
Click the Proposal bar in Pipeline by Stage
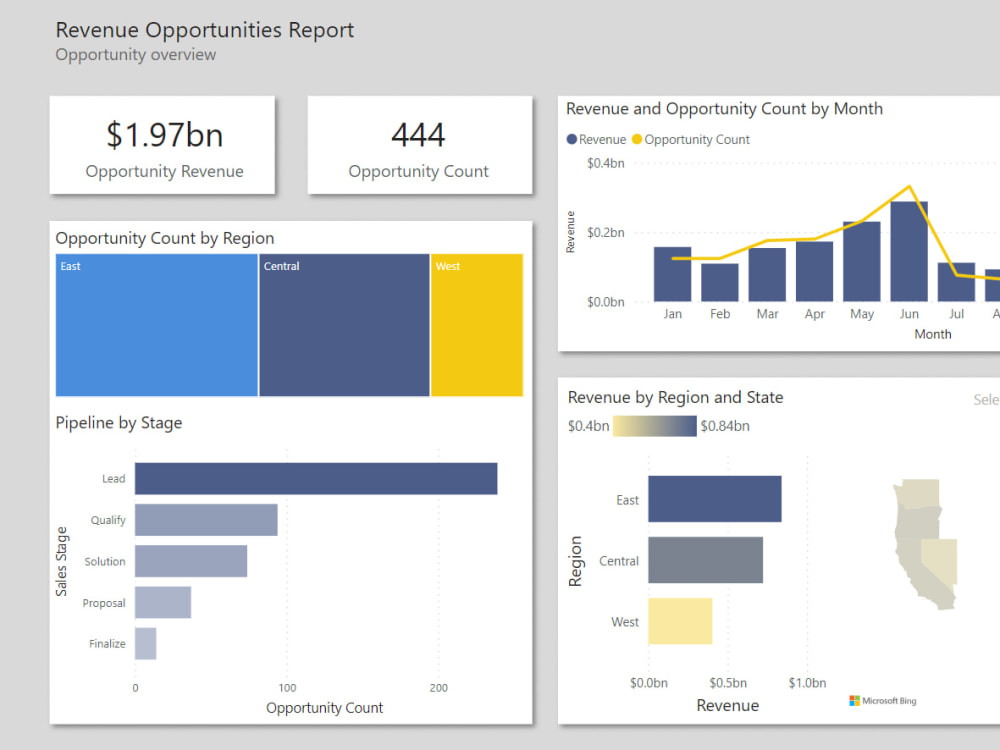pyautogui.click(x=165, y=603)
